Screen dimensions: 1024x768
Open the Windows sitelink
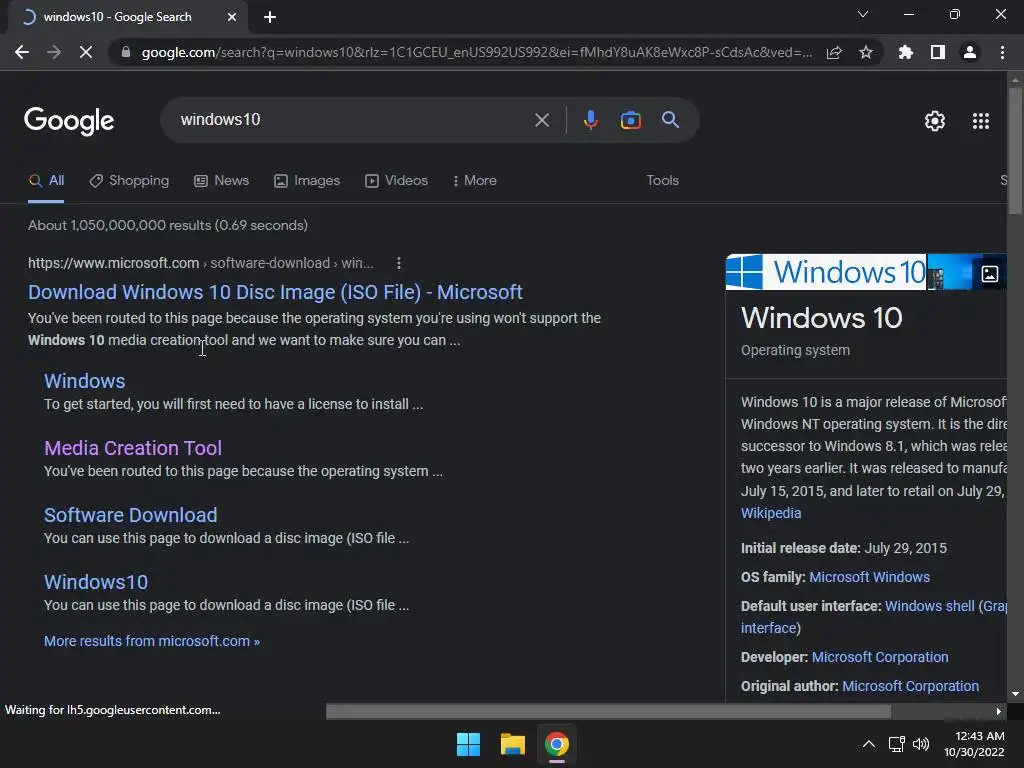tap(85, 381)
